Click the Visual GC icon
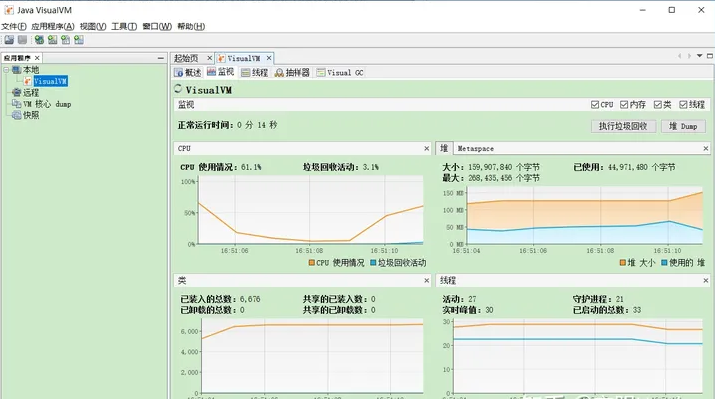 [321, 73]
